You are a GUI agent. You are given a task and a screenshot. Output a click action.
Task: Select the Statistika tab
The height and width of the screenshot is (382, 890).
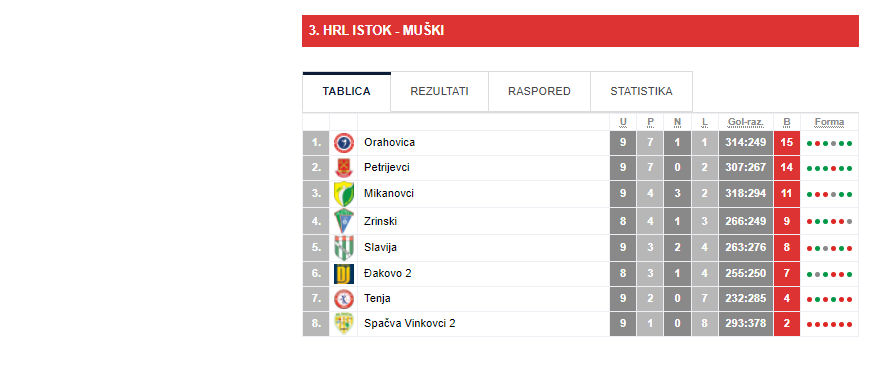click(641, 91)
